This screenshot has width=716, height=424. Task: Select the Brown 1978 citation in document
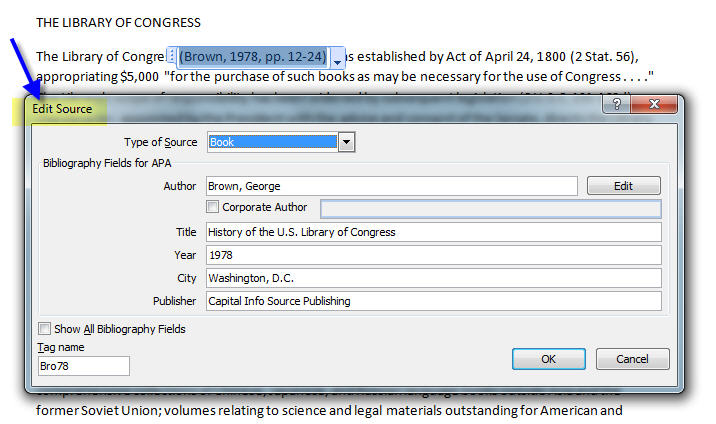pyautogui.click(x=253, y=57)
